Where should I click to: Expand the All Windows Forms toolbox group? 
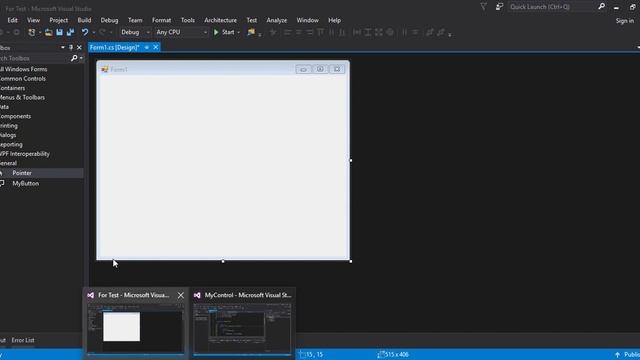[x=23, y=69]
